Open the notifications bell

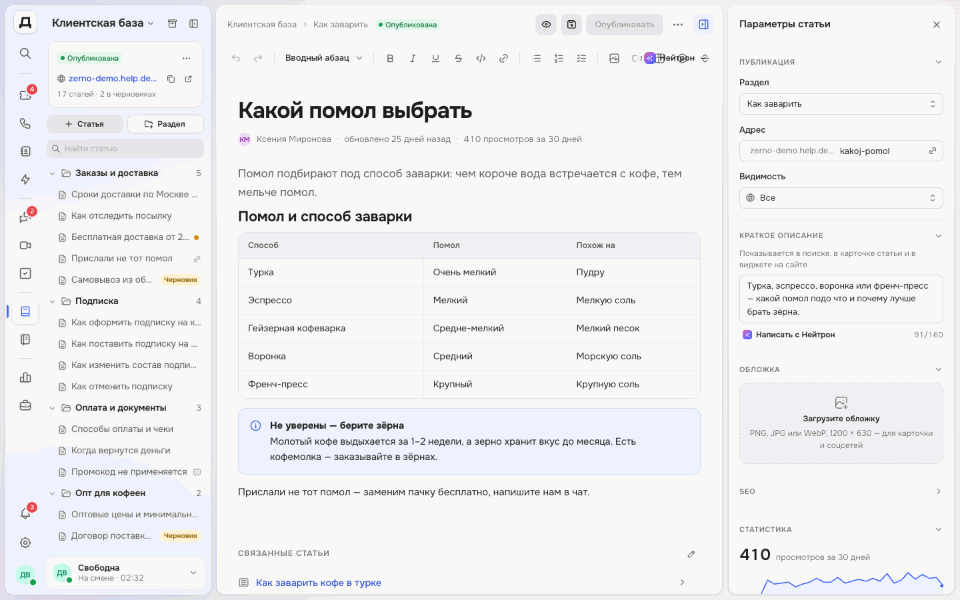click(25, 514)
